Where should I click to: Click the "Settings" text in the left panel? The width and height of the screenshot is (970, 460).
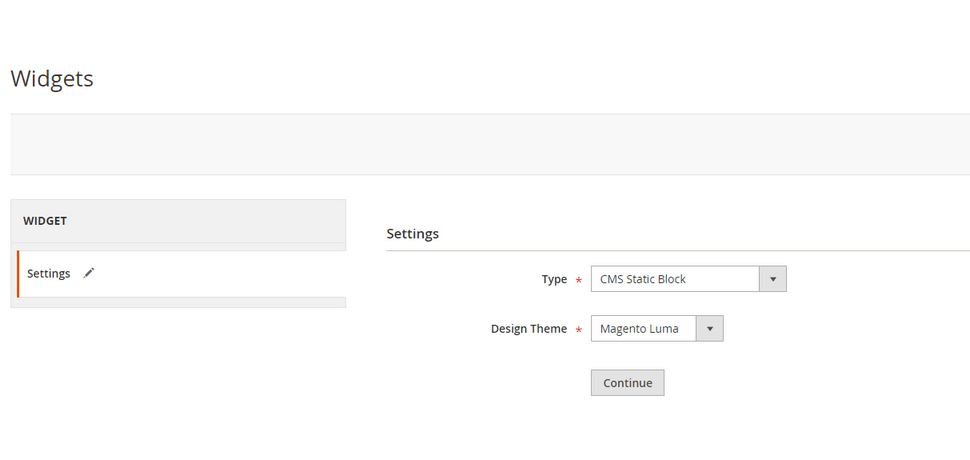49,273
